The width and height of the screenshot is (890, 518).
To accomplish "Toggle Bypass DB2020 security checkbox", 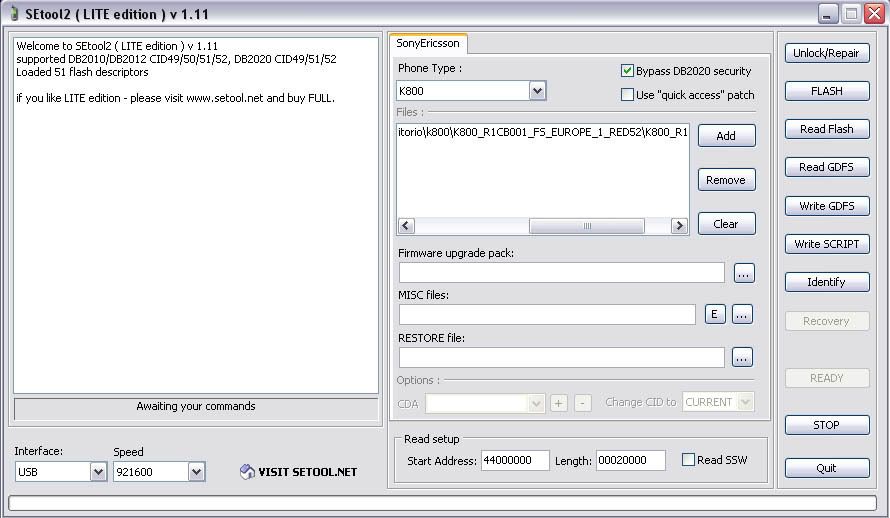I will (627, 71).
